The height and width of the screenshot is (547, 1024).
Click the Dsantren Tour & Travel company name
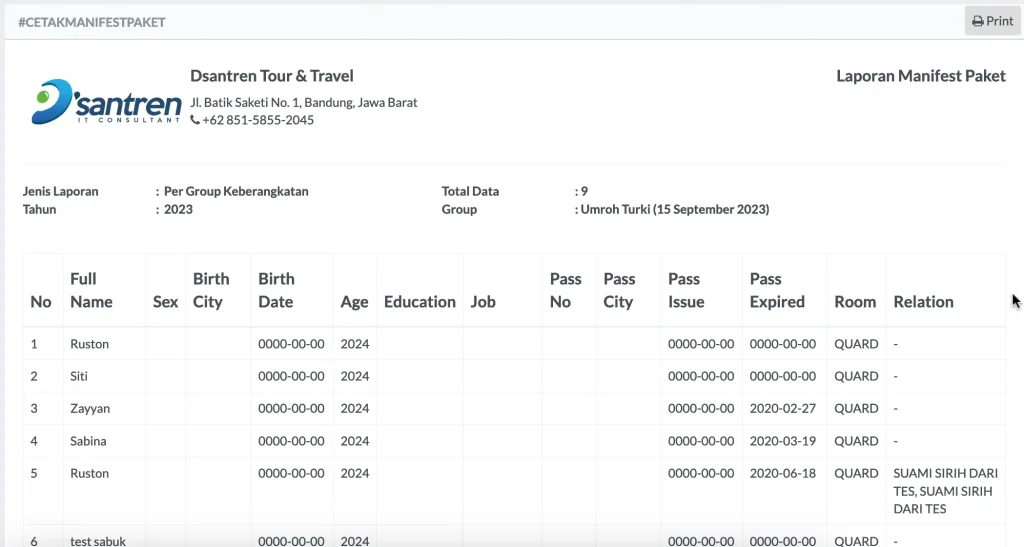(x=272, y=76)
